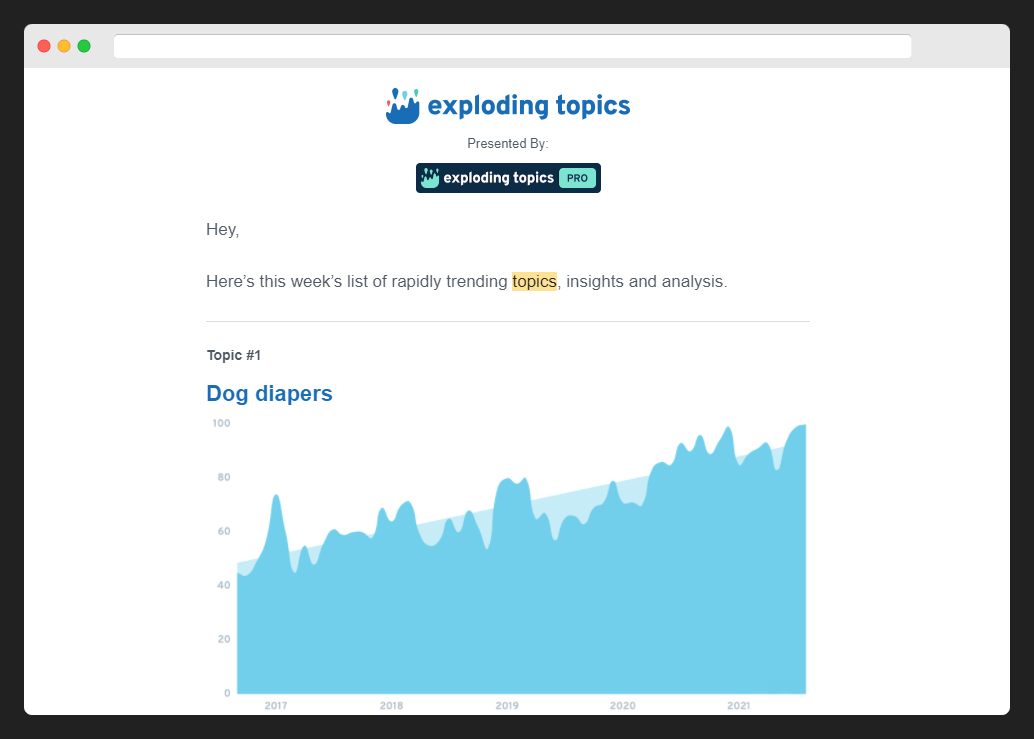Click the 2017 x-axis label
The height and width of the screenshot is (739, 1034).
[276, 706]
